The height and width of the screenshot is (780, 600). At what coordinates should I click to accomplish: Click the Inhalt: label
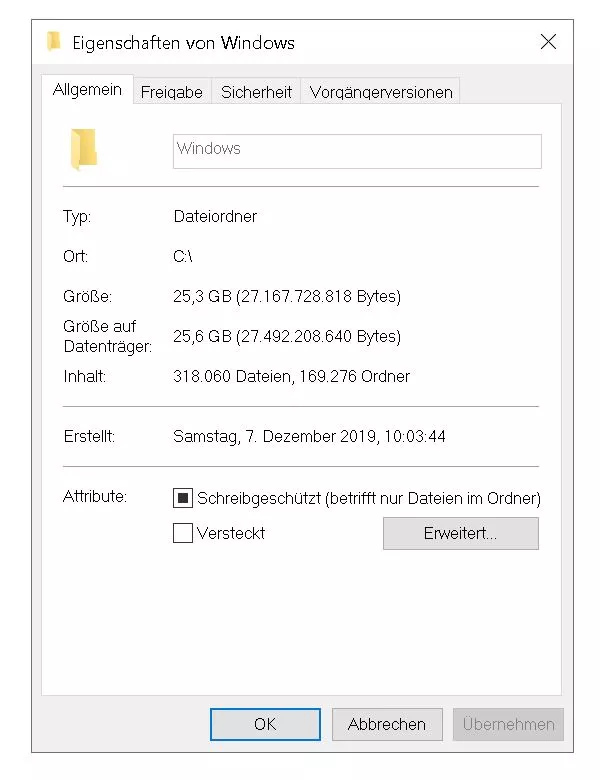pyautogui.click(x=85, y=377)
